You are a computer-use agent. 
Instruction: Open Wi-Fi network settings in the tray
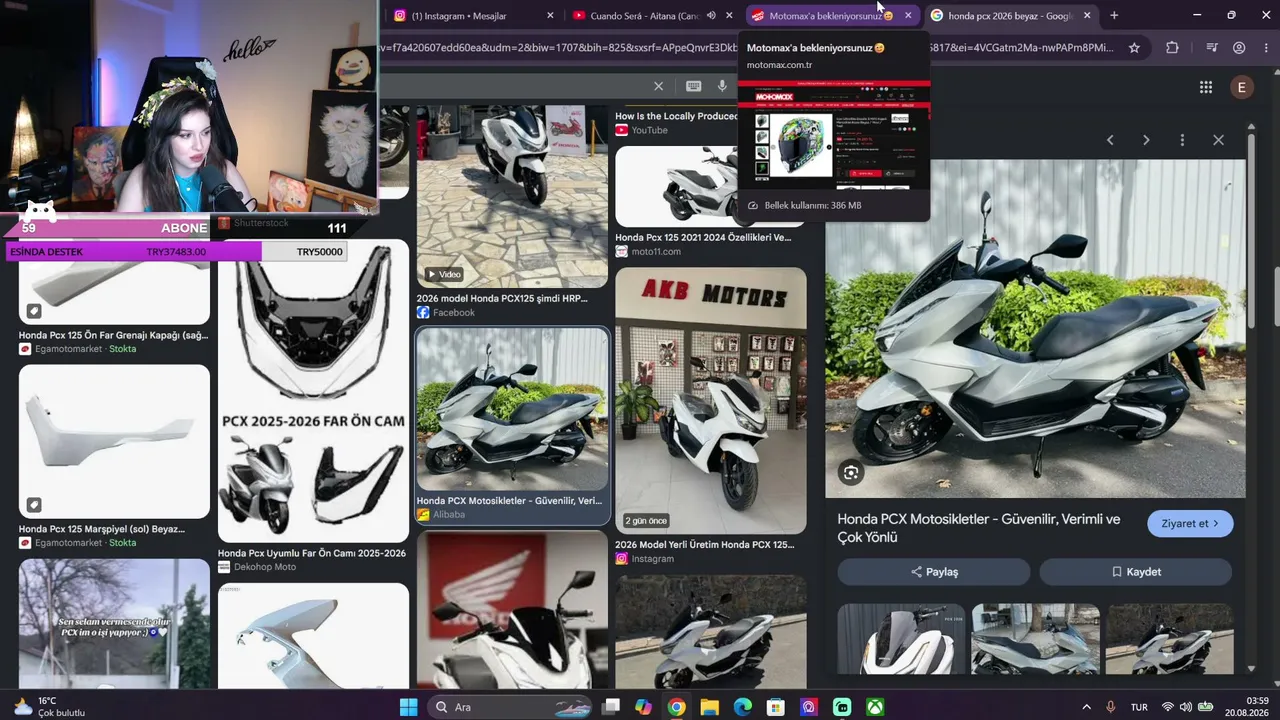(x=1167, y=707)
